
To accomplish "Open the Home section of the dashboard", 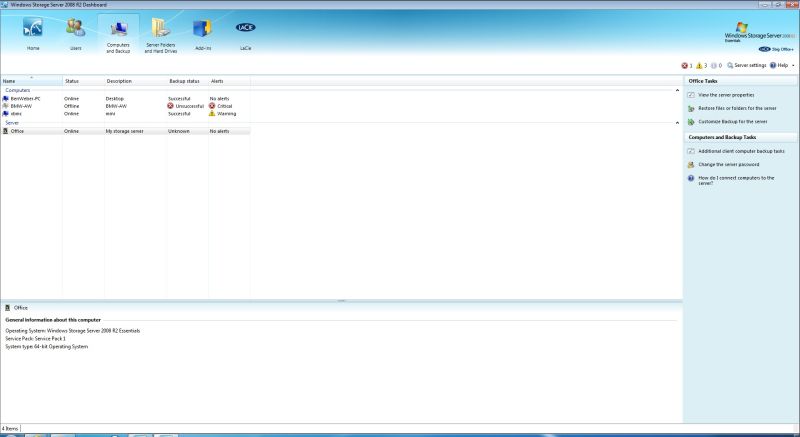I will 33,34.
